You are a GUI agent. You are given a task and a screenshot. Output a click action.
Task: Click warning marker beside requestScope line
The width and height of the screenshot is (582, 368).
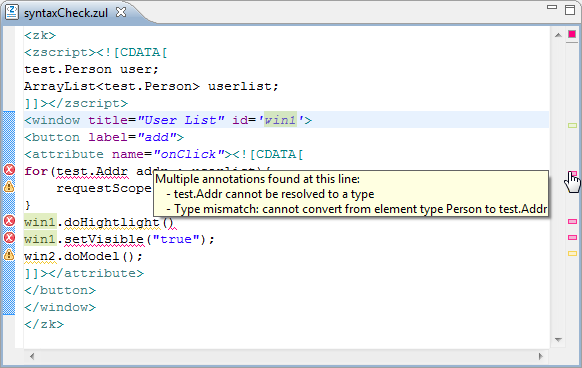point(9,187)
